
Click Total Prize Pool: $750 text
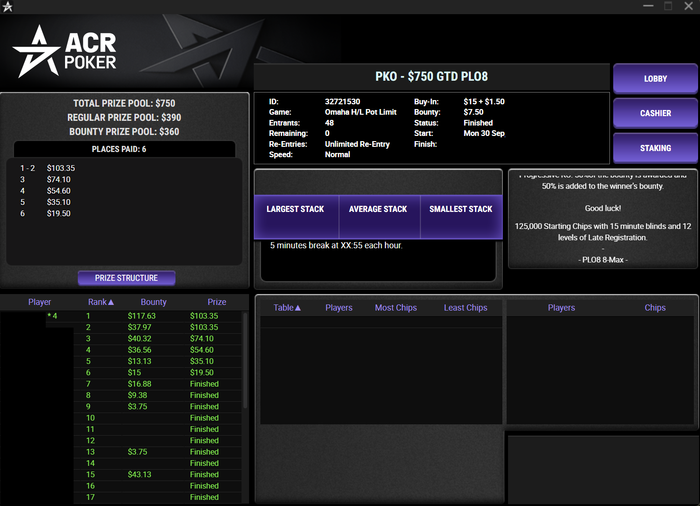(124, 103)
